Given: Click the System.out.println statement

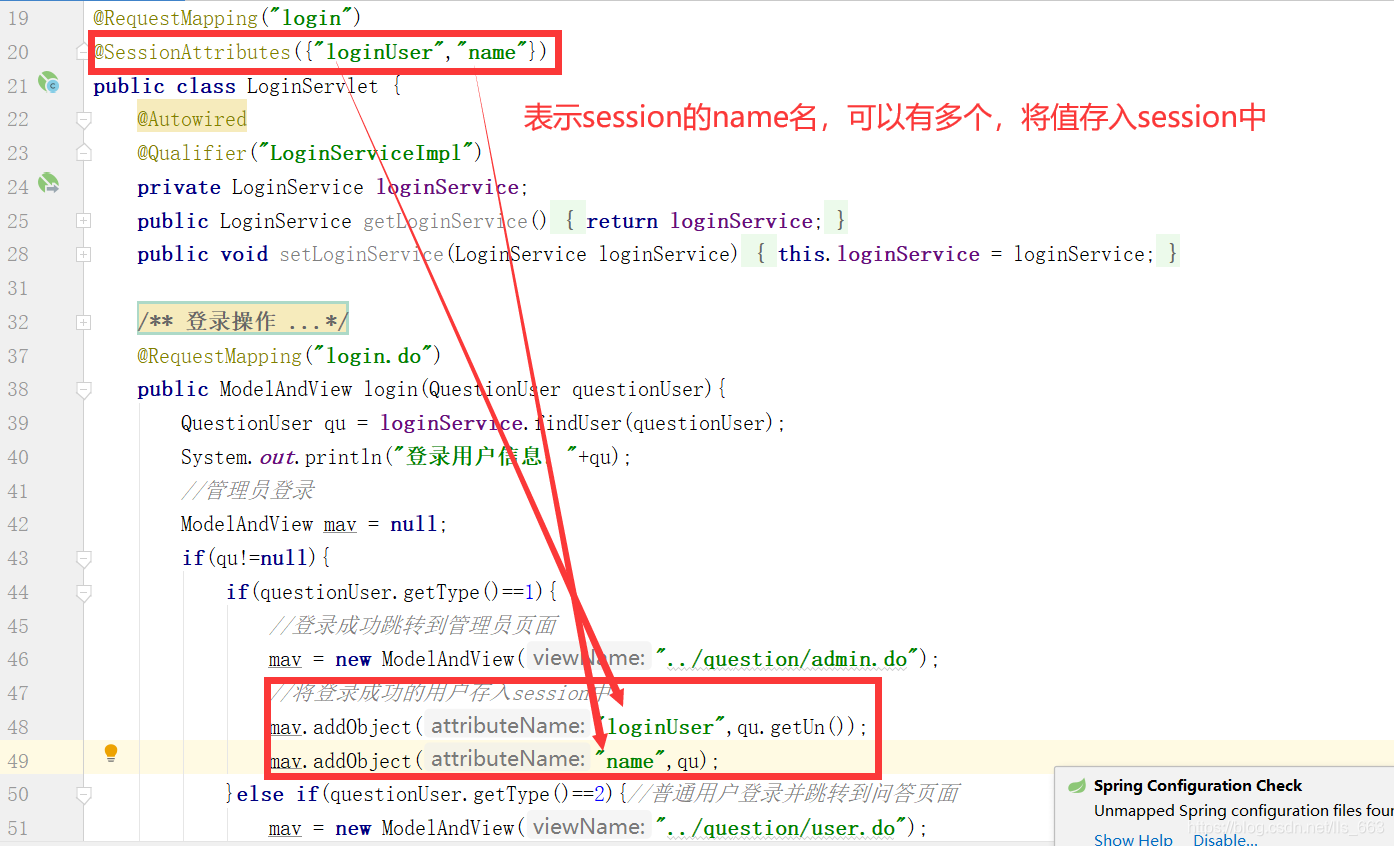Looking at the screenshot, I should pos(406,457).
